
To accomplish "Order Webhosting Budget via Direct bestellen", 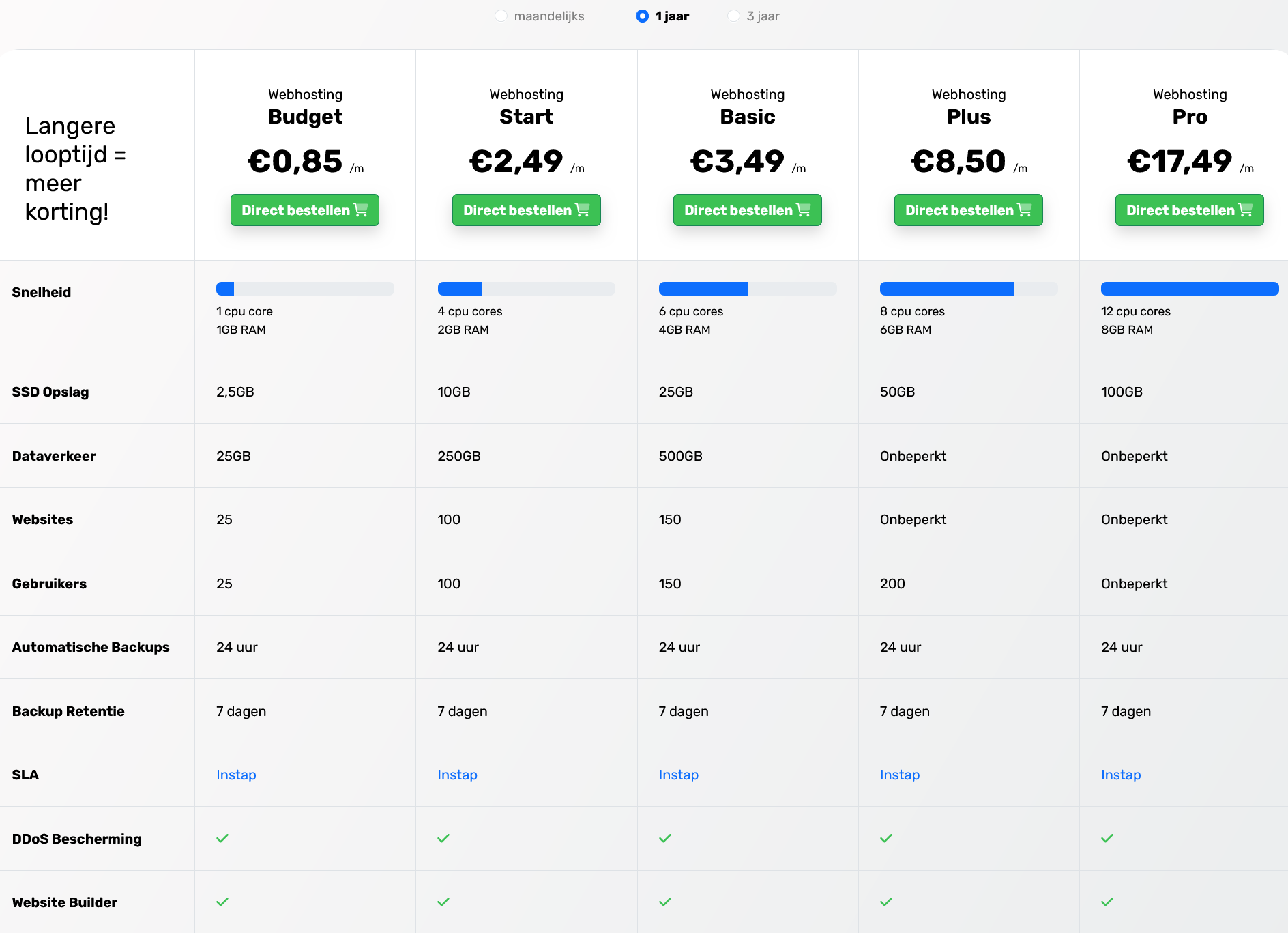I will [305, 210].
